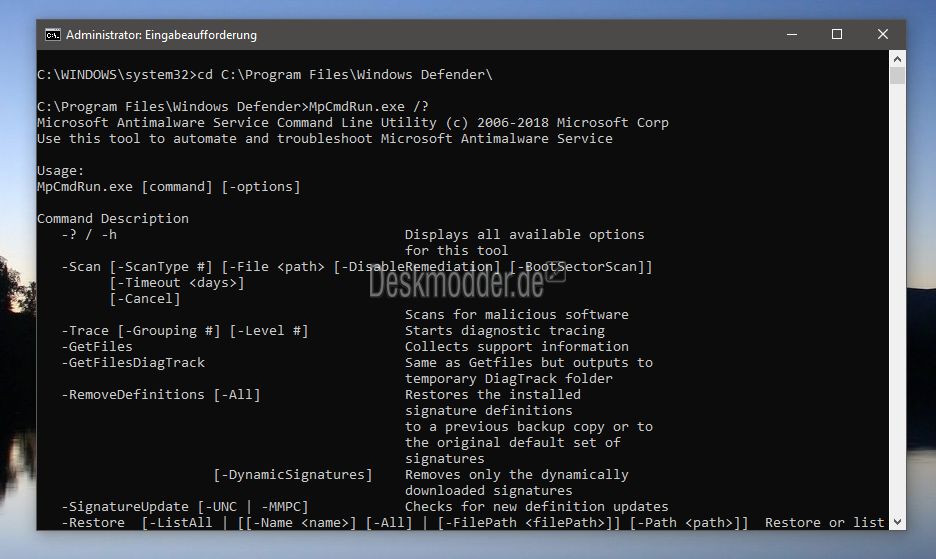
Task: Click the '-? / -h' option text
Action: click(89, 235)
